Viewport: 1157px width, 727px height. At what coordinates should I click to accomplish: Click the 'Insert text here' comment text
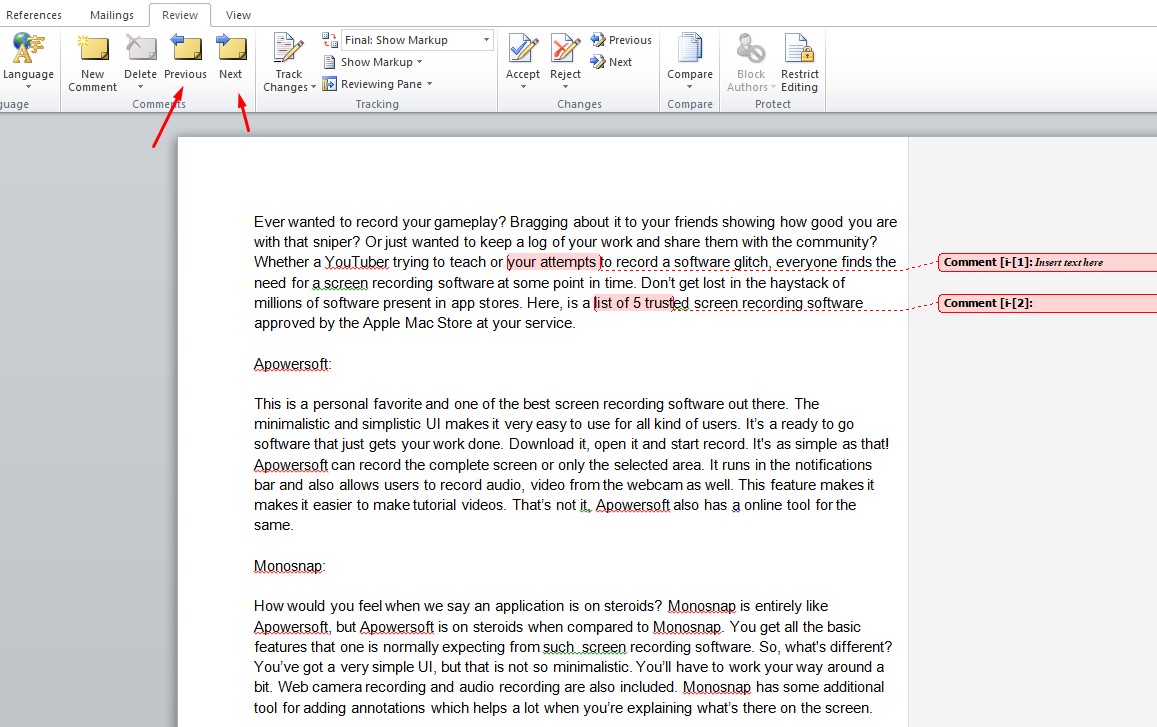click(1068, 263)
